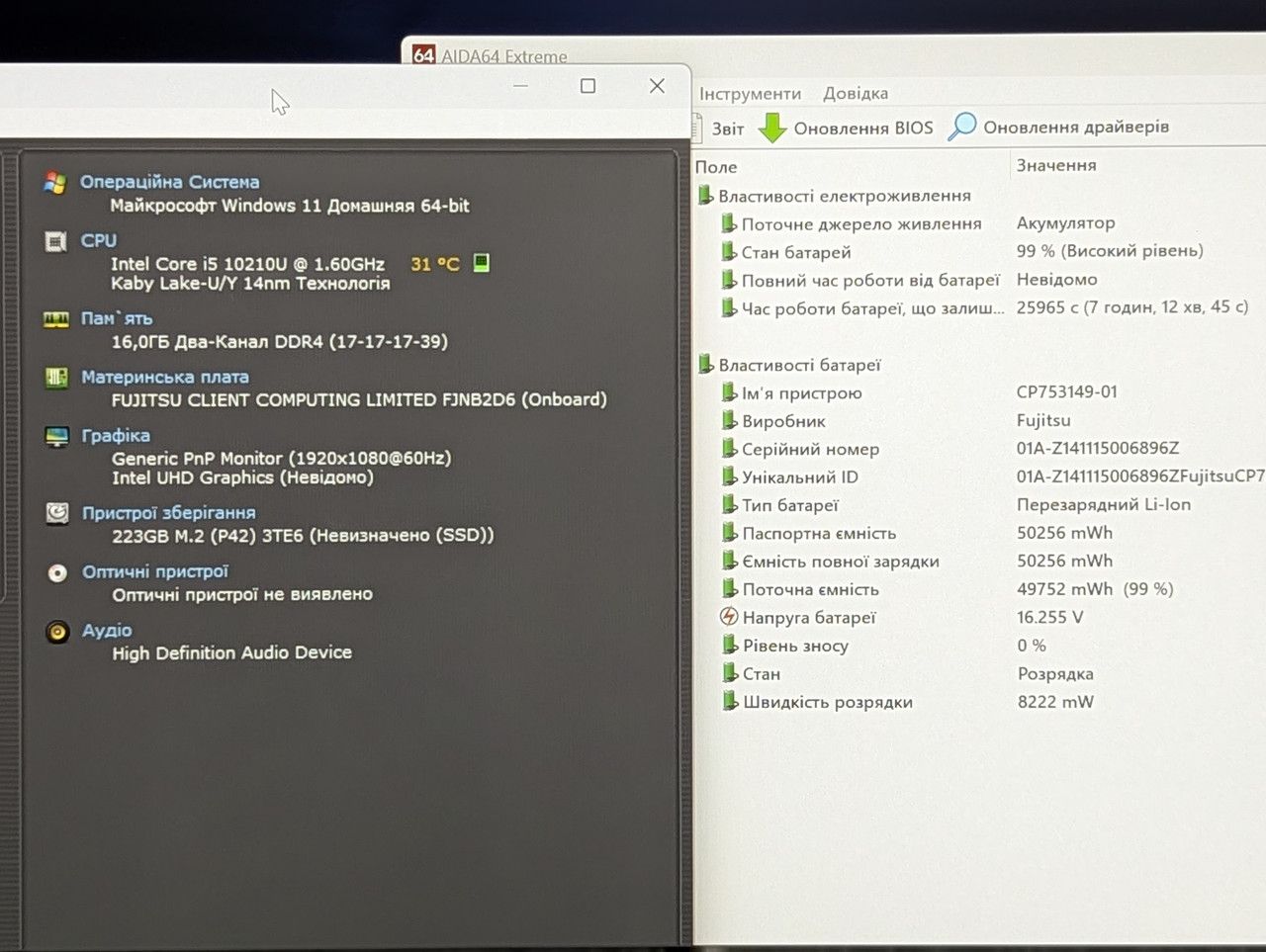Viewport: 1266px width, 952px height.
Task: Select the Властивості батареї group row
Action: pyautogui.click(x=788, y=365)
